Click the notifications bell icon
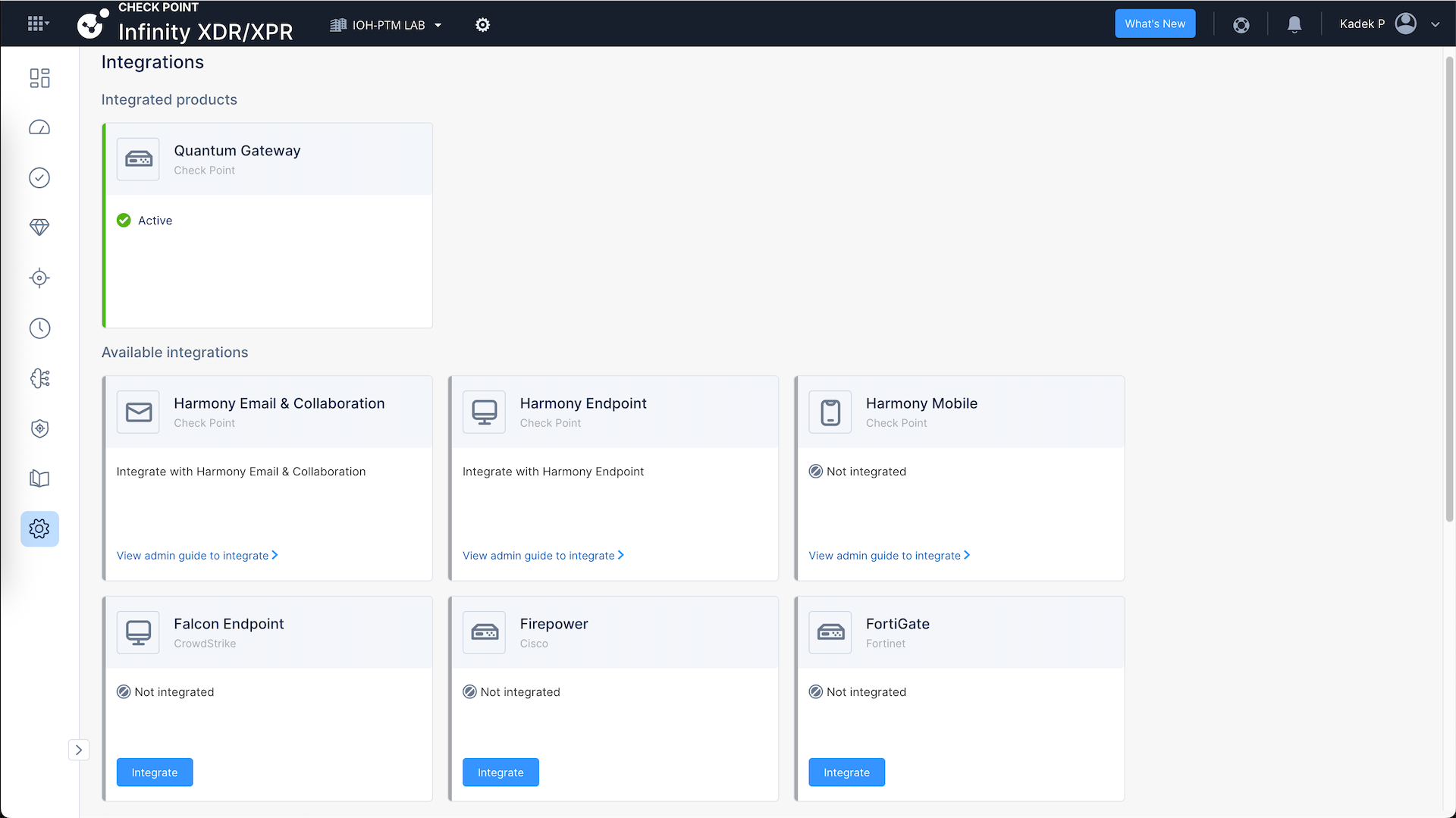This screenshot has width=1456, height=818. tap(1294, 24)
